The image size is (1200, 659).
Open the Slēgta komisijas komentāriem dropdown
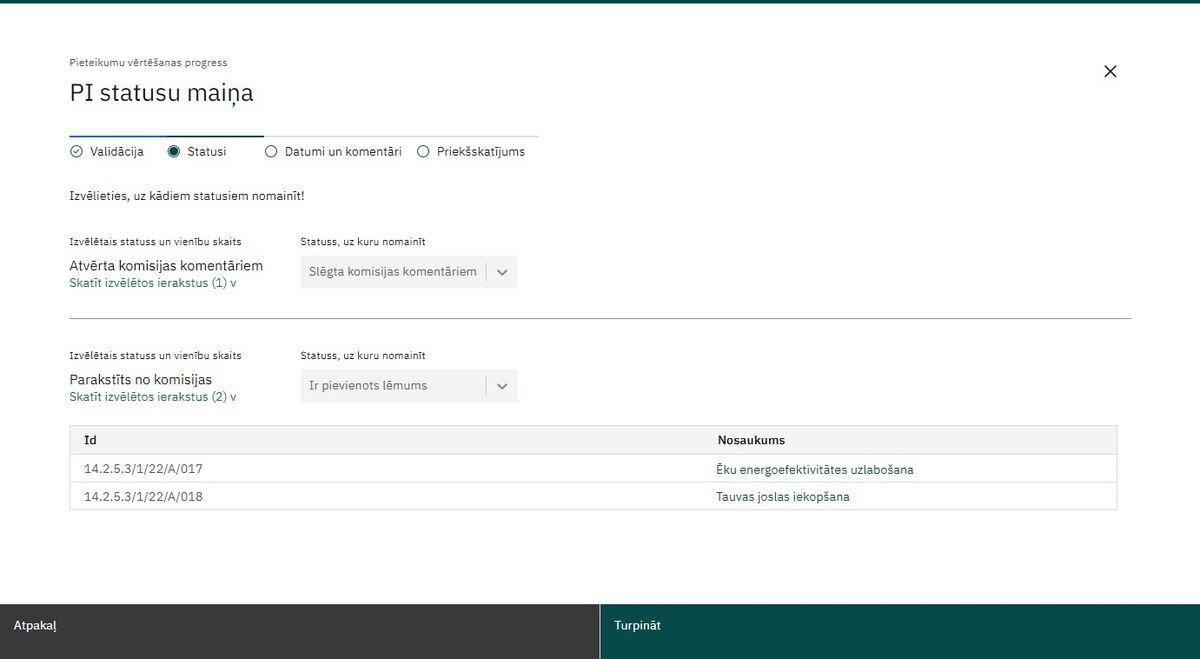pos(409,272)
